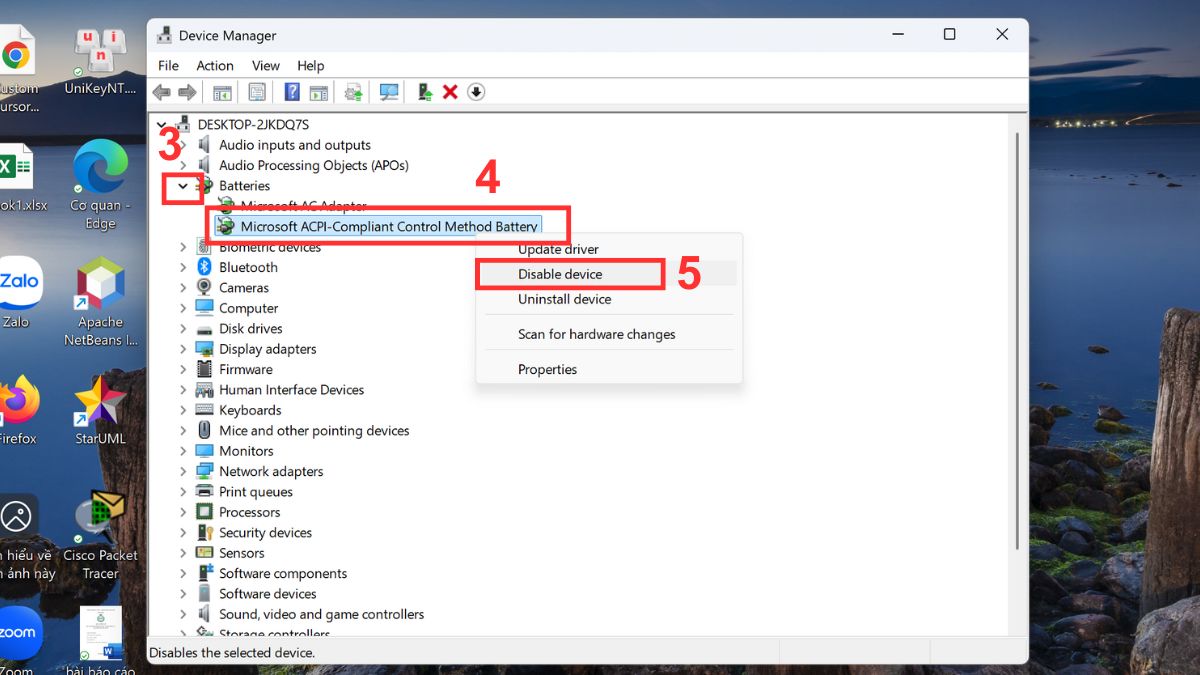
Task: Click the Sensors category icon
Action: coord(204,553)
